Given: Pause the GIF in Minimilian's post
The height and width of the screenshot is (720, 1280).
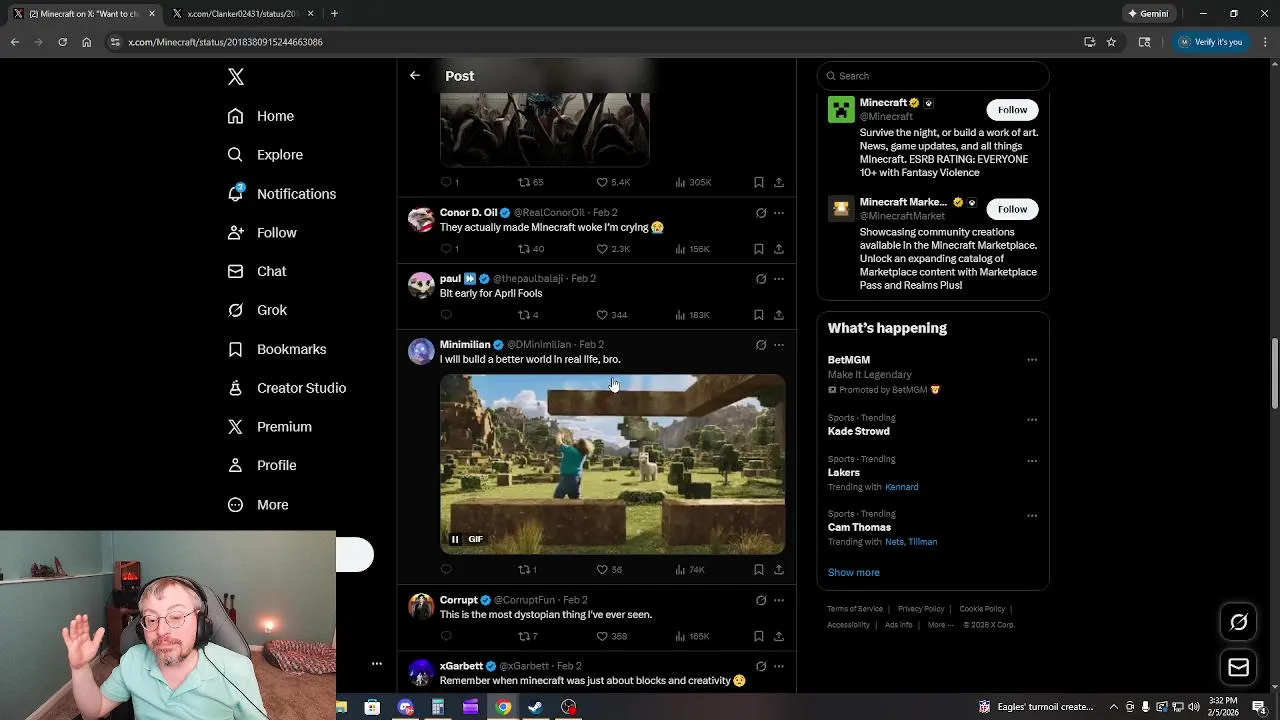Looking at the screenshot, I should pyautogui.click(x=455, y=539).
